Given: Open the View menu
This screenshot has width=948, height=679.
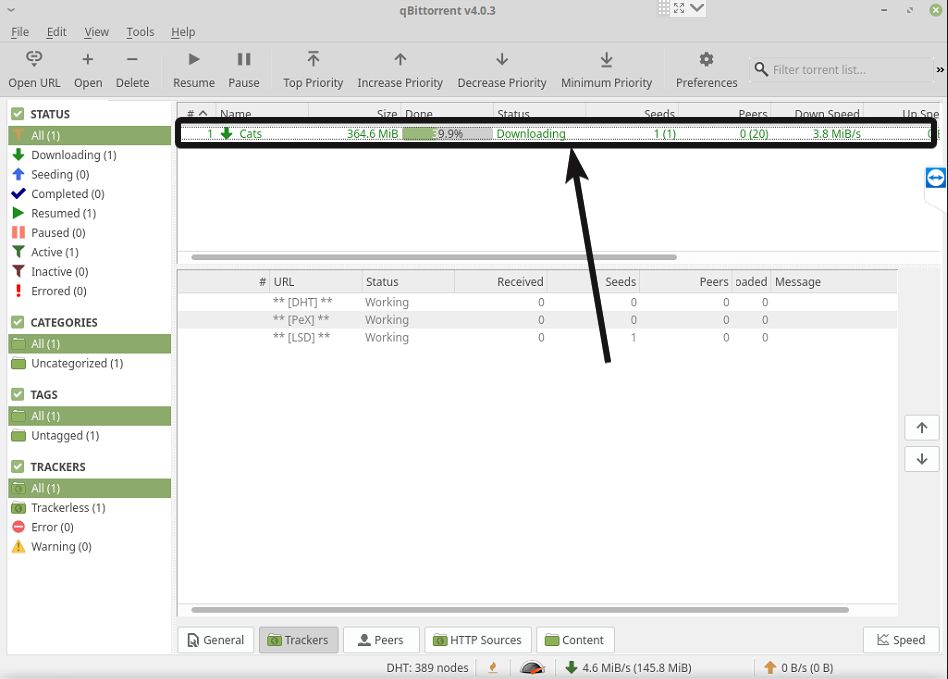Looking at the screenshot, I should [x=96, y=31].
